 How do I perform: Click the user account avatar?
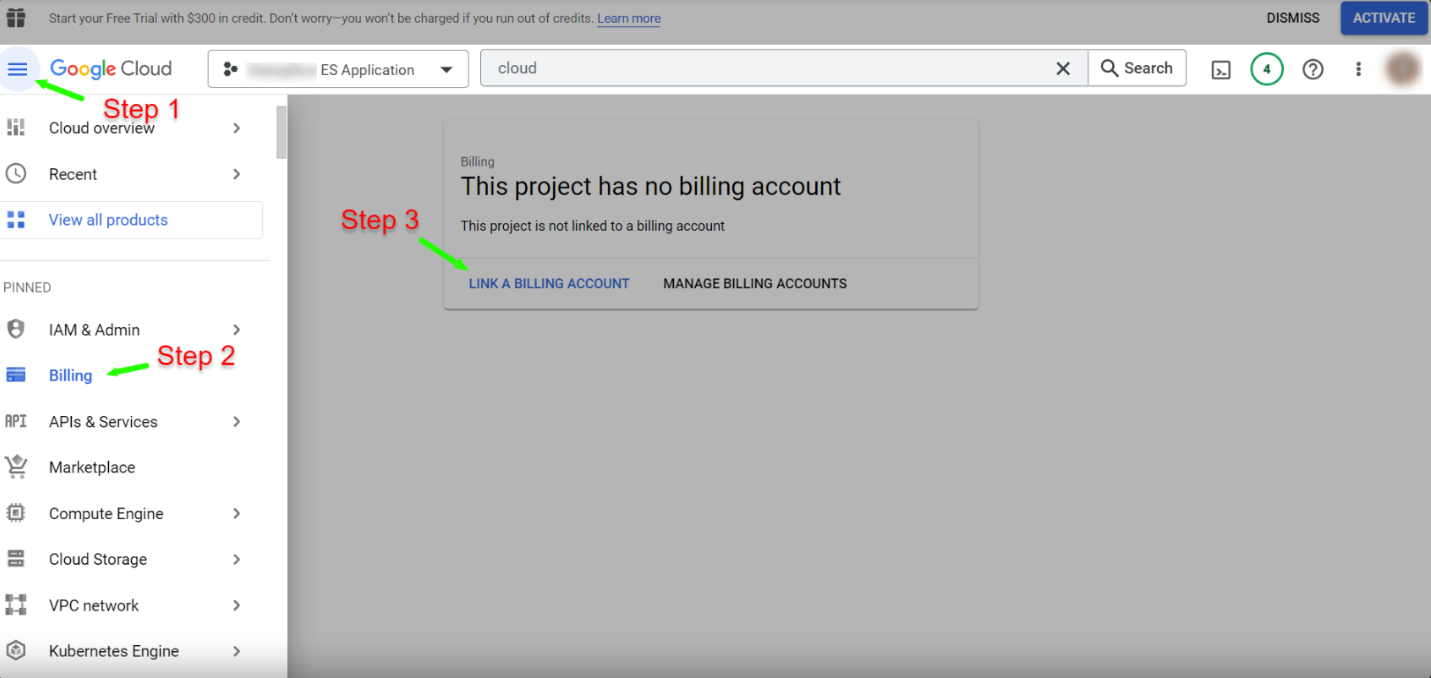(x=1403, y=69)
